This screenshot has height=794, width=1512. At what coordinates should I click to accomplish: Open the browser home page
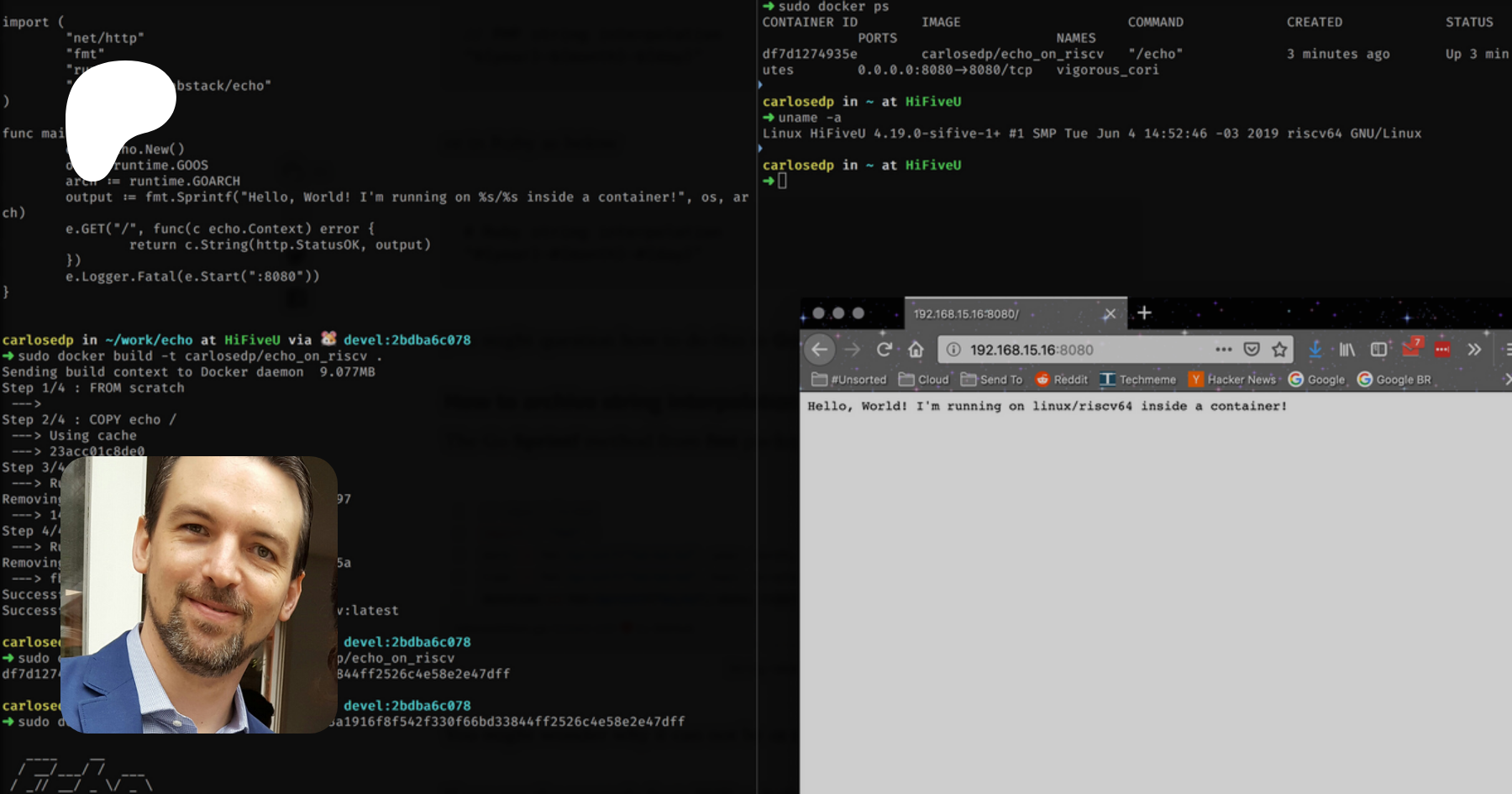(916, 350)
